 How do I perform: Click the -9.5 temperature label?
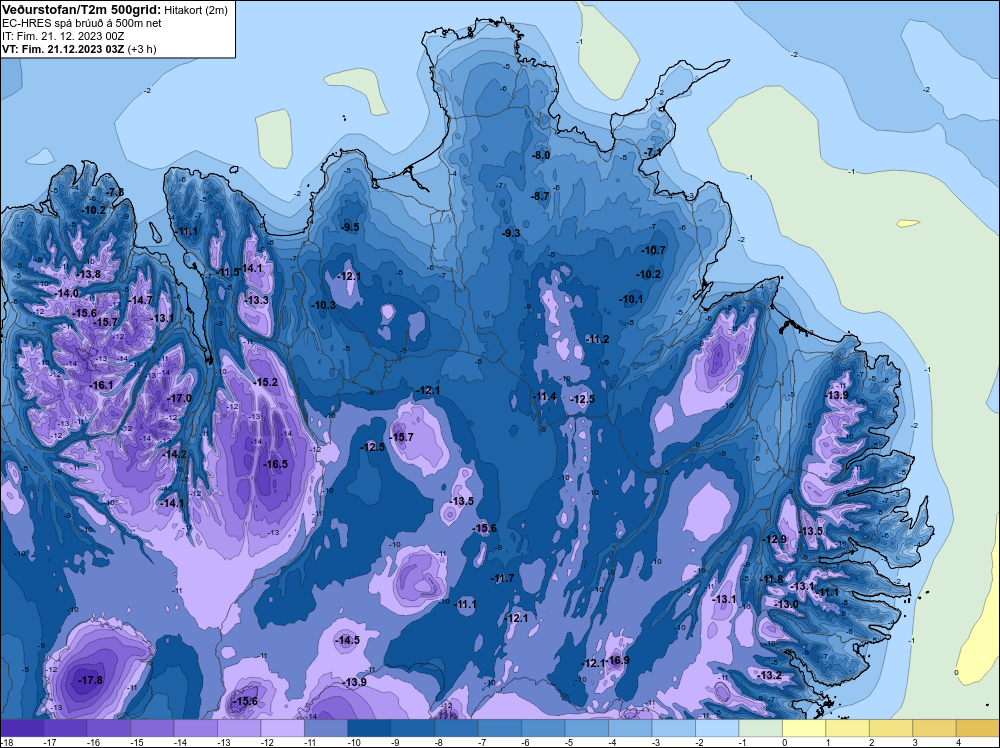tap(349, 228)
